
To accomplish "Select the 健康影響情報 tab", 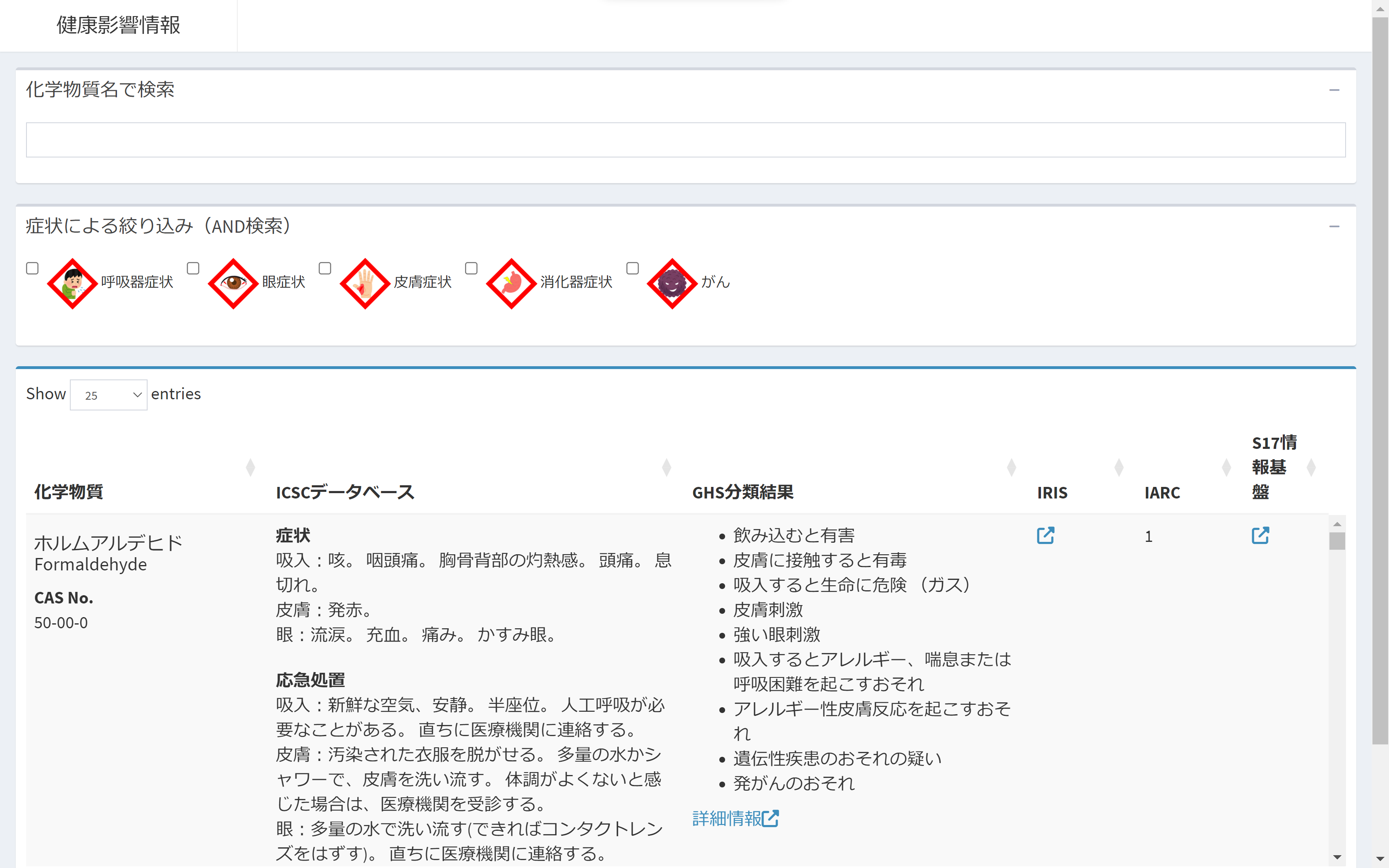I will pyautogui.click(x=118, y=25).
